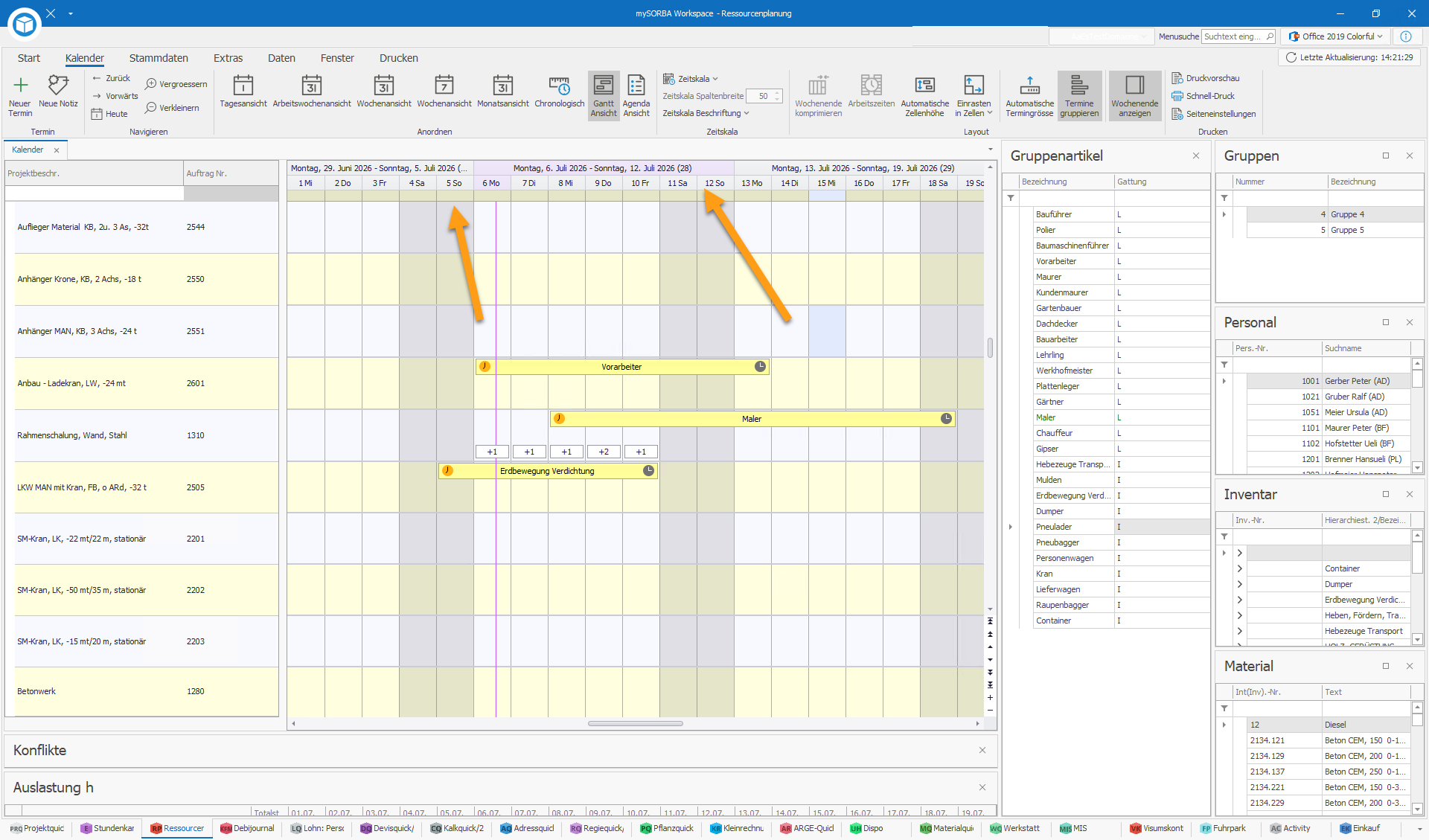Expand the Container row in Inventar
Image resolution: width=1429 pixels, height=840 pixels.
1239,568
